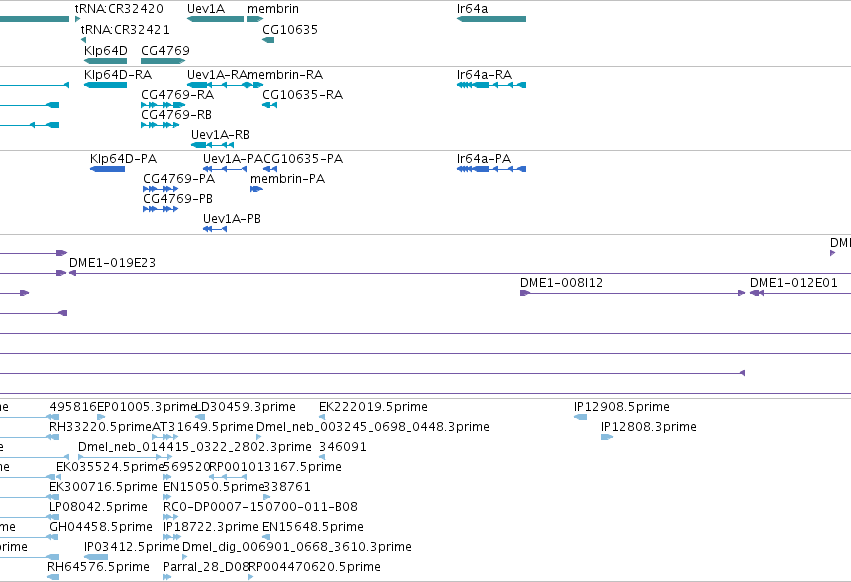Image resolution: width=851 pixels, height=582 pixels.
Task: Select the IP12808.3prime EST feature
Action: coord(607,437)
